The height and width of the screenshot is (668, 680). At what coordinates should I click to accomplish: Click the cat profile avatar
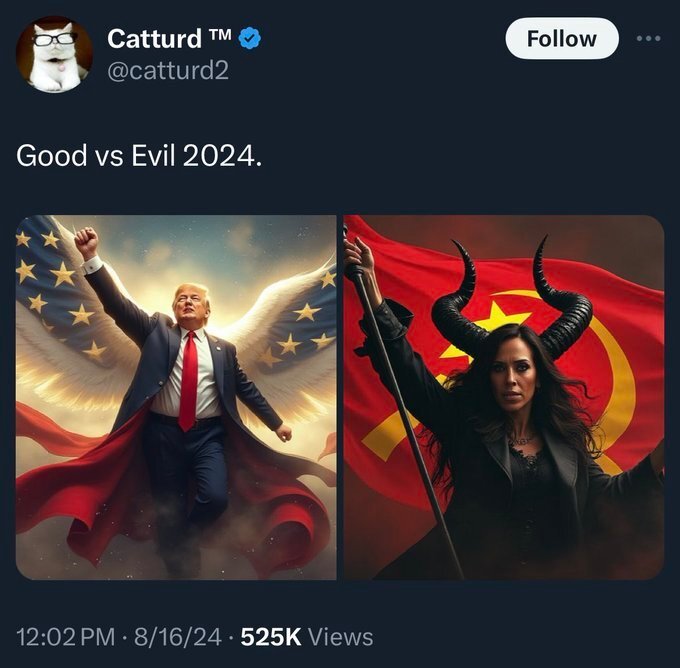pos(55,55)
